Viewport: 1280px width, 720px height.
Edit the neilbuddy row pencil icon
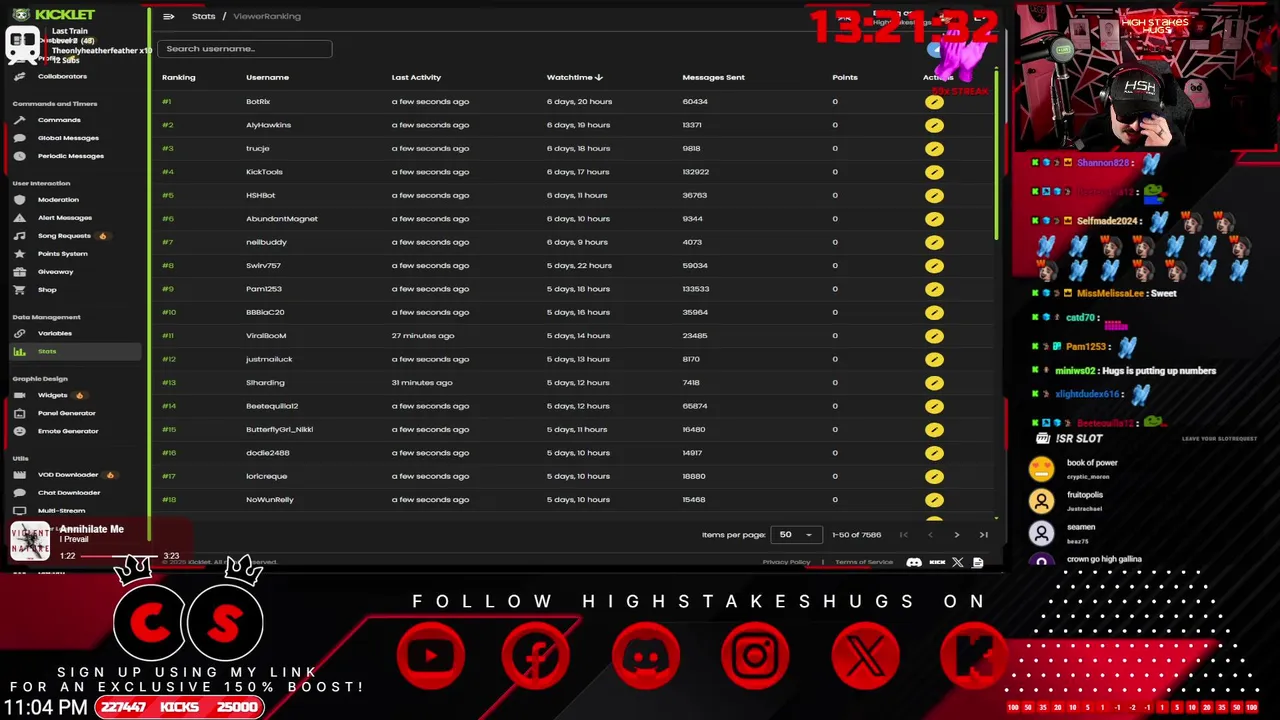pyautogui.click(x=934, y=242)
